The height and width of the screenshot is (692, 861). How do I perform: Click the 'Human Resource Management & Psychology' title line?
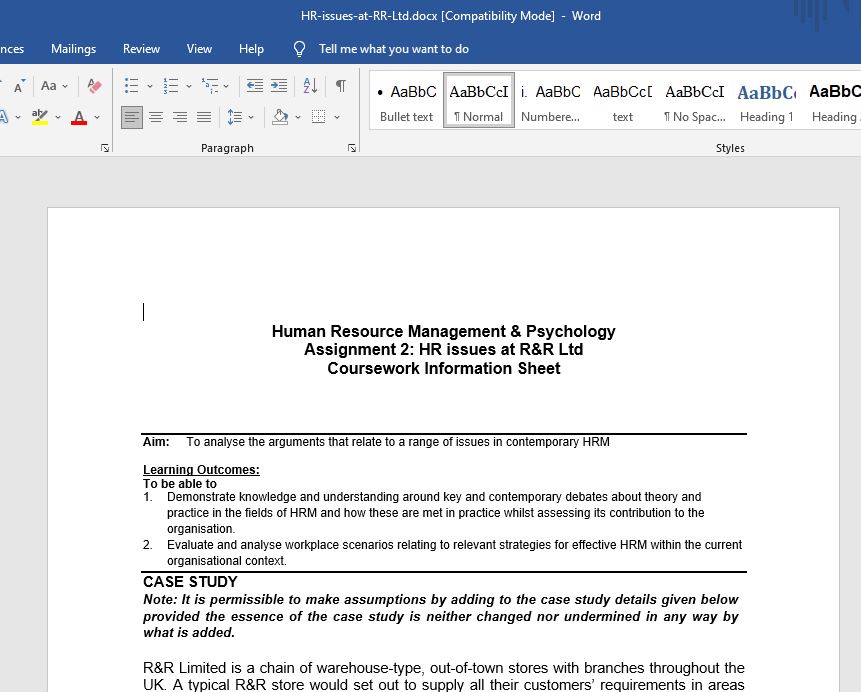click(444, 331)
